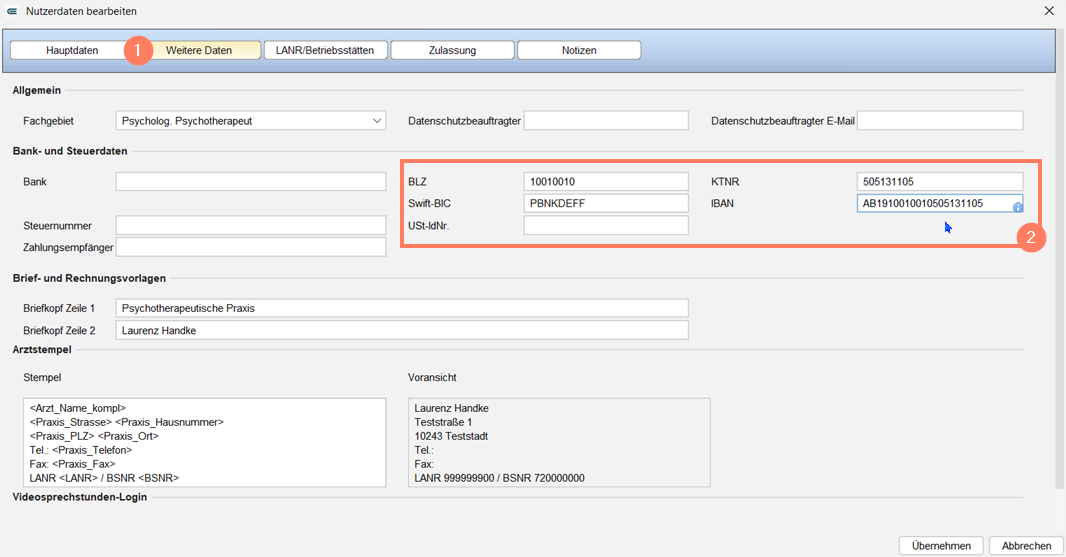Click the Fax: <Praxis_Fax> placeholder line
The height and width of the screenshot is (557, 1066).
pyautogui.click(x=72, y=464)
